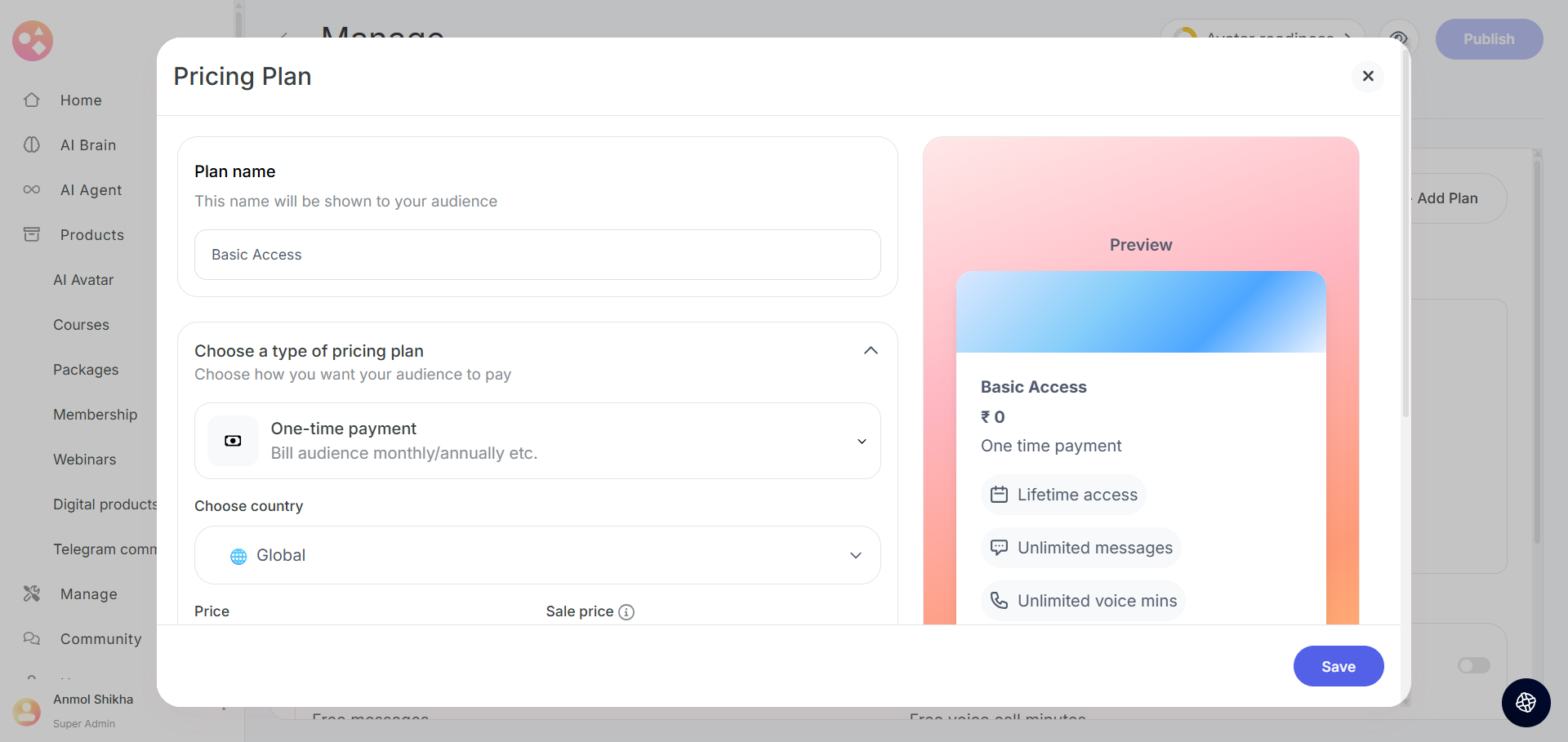Click the AI Brain icon
The image size is (1568, 742).
(32, 144)
